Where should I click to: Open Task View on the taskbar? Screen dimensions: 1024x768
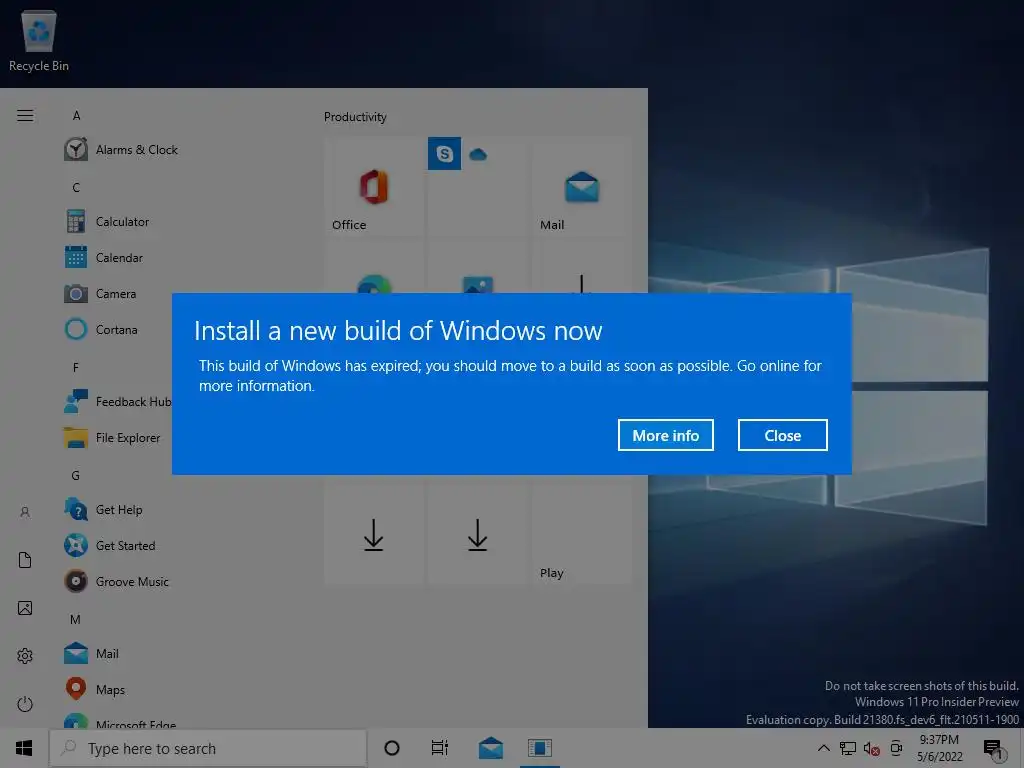tap(440, 748)
